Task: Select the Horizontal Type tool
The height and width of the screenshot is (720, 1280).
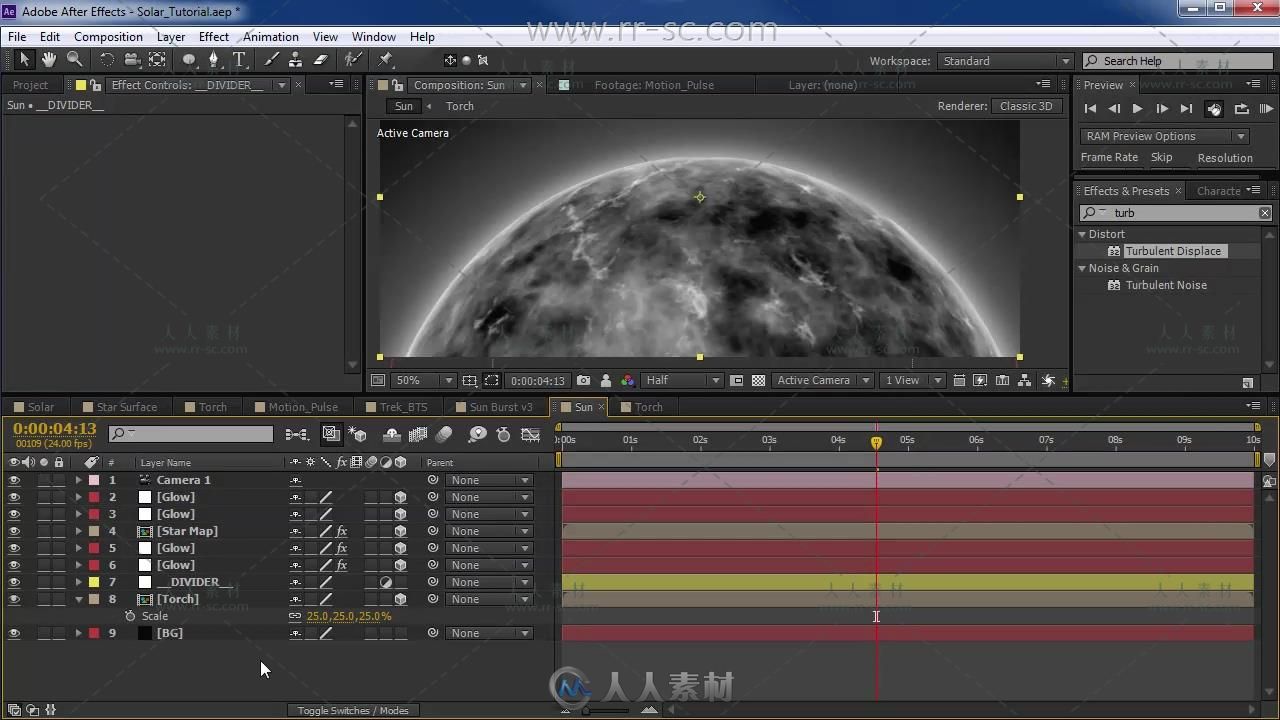Action: click(x=239, y=60)
